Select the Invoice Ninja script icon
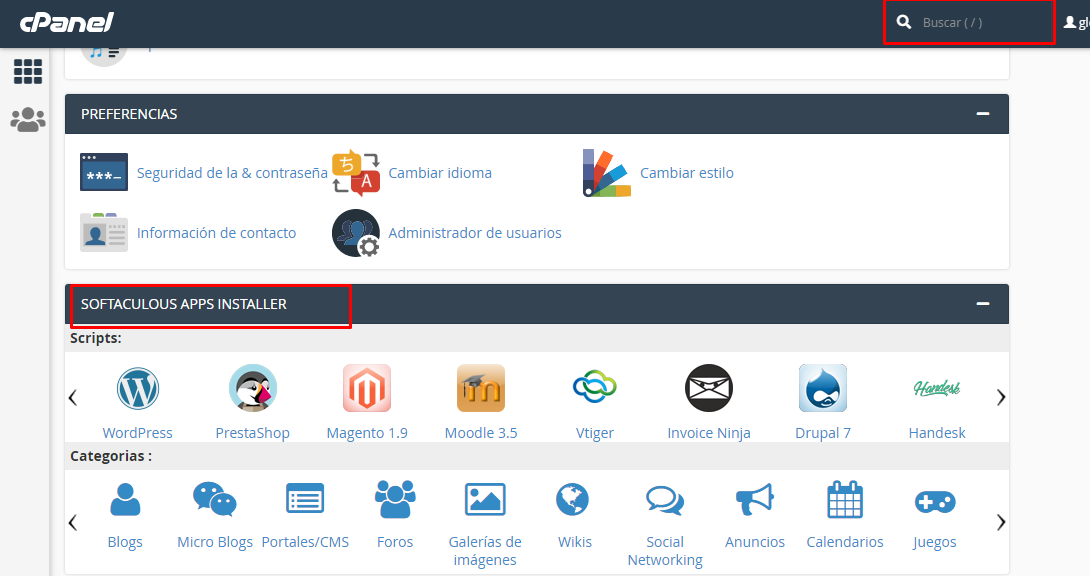 pos(709,388)
